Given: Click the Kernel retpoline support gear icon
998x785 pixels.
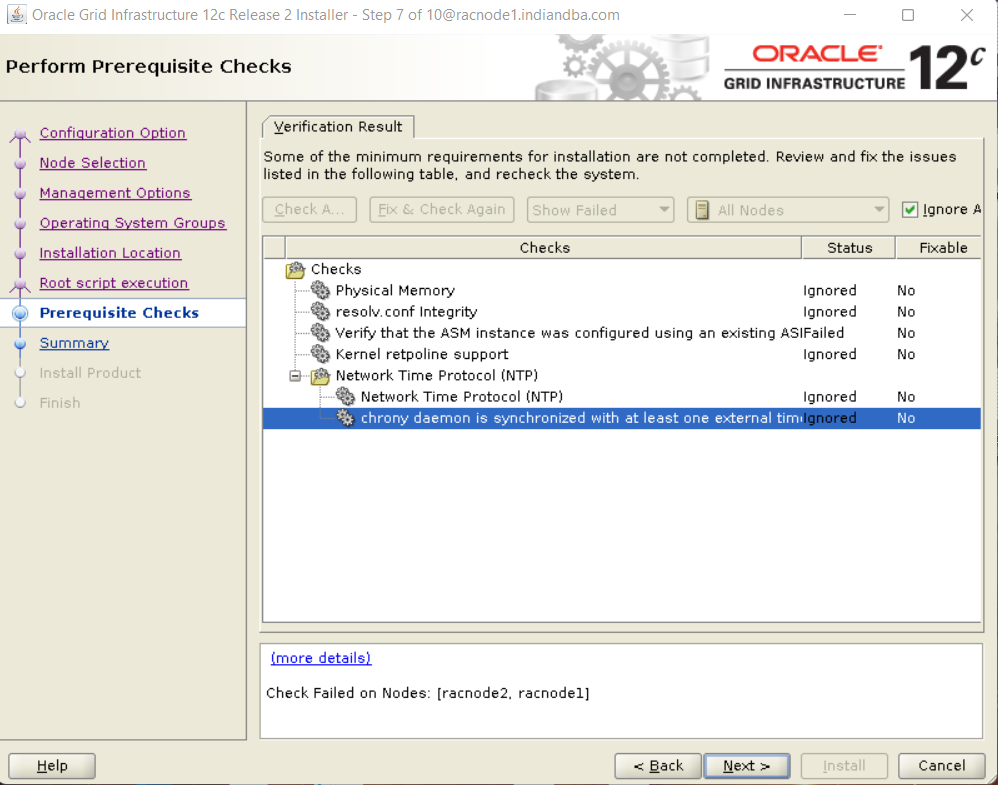Looking at the screenshot, I should coord(320,354).
